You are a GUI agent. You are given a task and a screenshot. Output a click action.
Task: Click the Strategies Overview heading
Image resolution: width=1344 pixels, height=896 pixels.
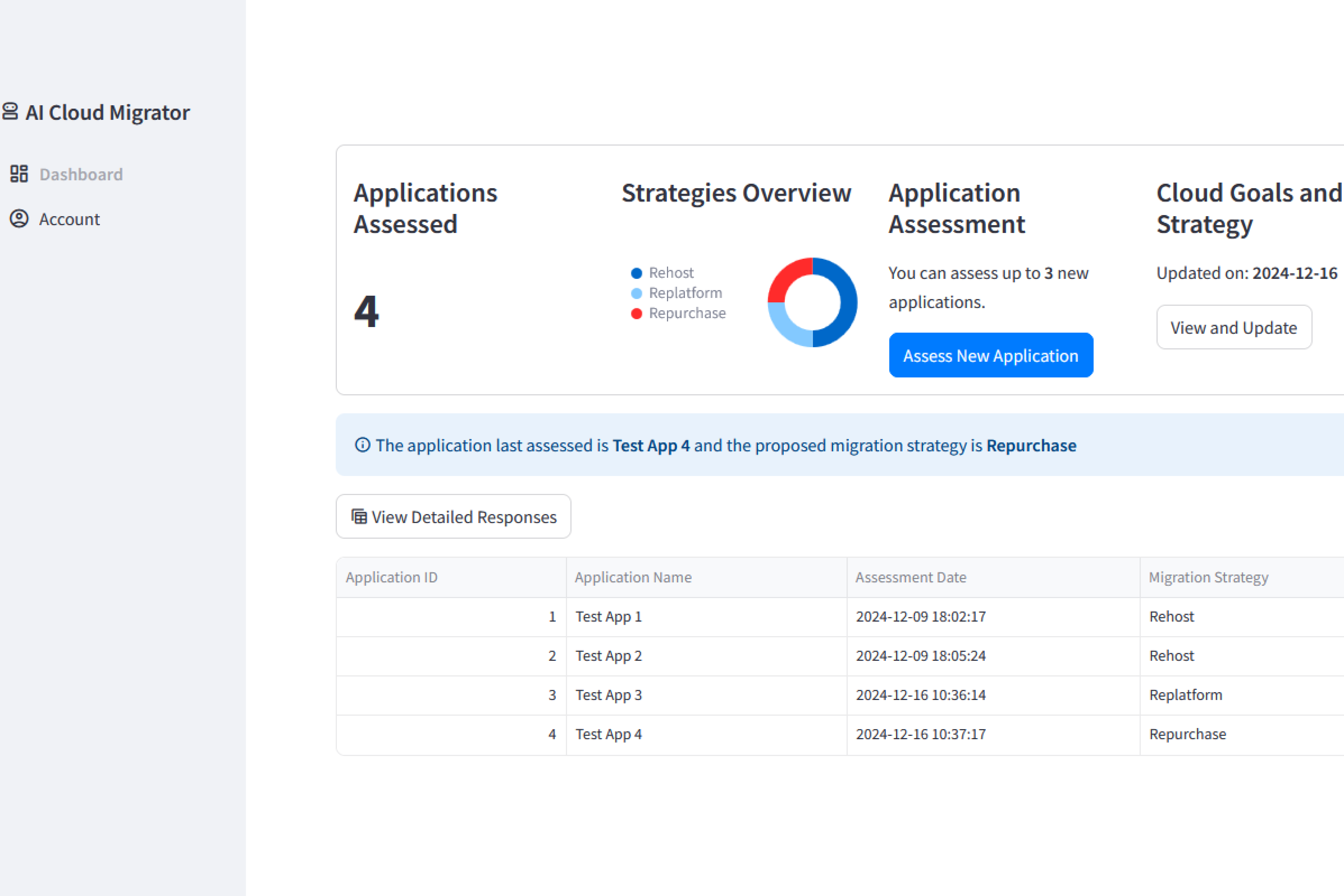tap(736, 193)
